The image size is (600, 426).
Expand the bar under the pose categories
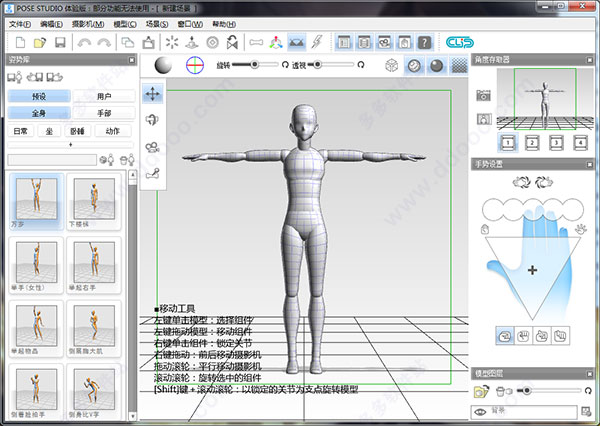click(x=70, y=145)
